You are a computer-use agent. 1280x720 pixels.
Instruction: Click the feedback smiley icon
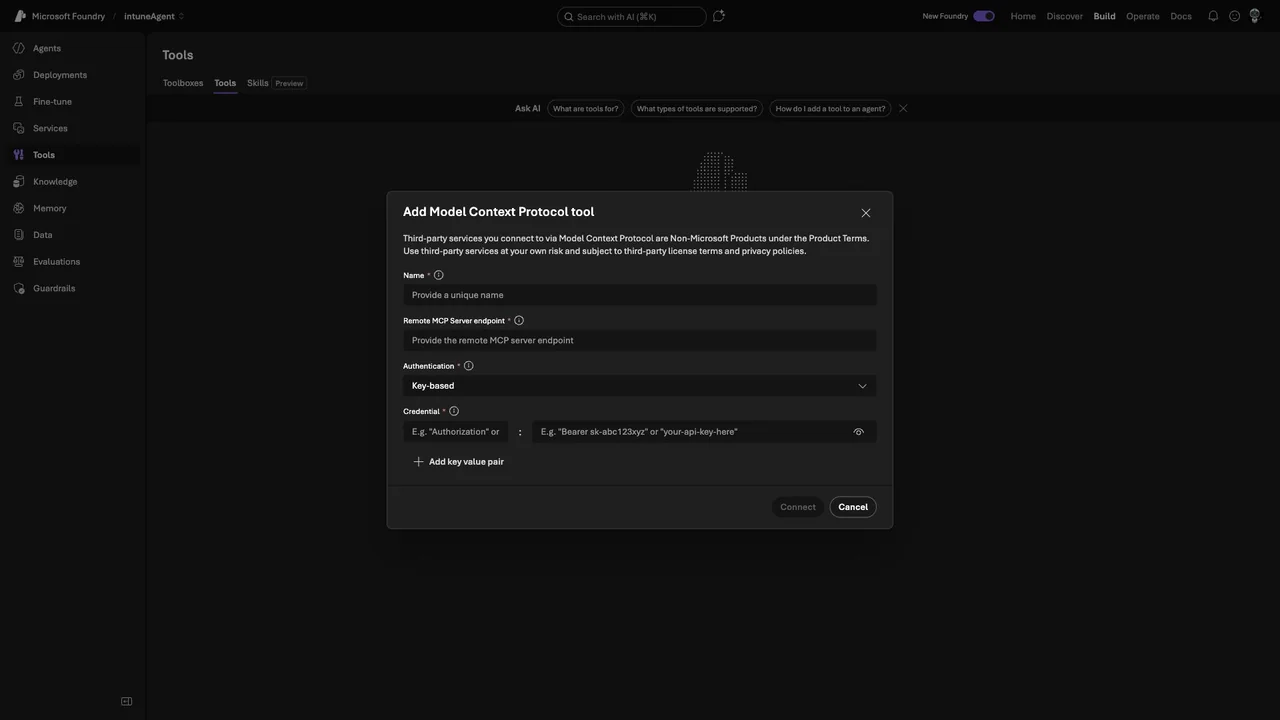point(1235,16)
